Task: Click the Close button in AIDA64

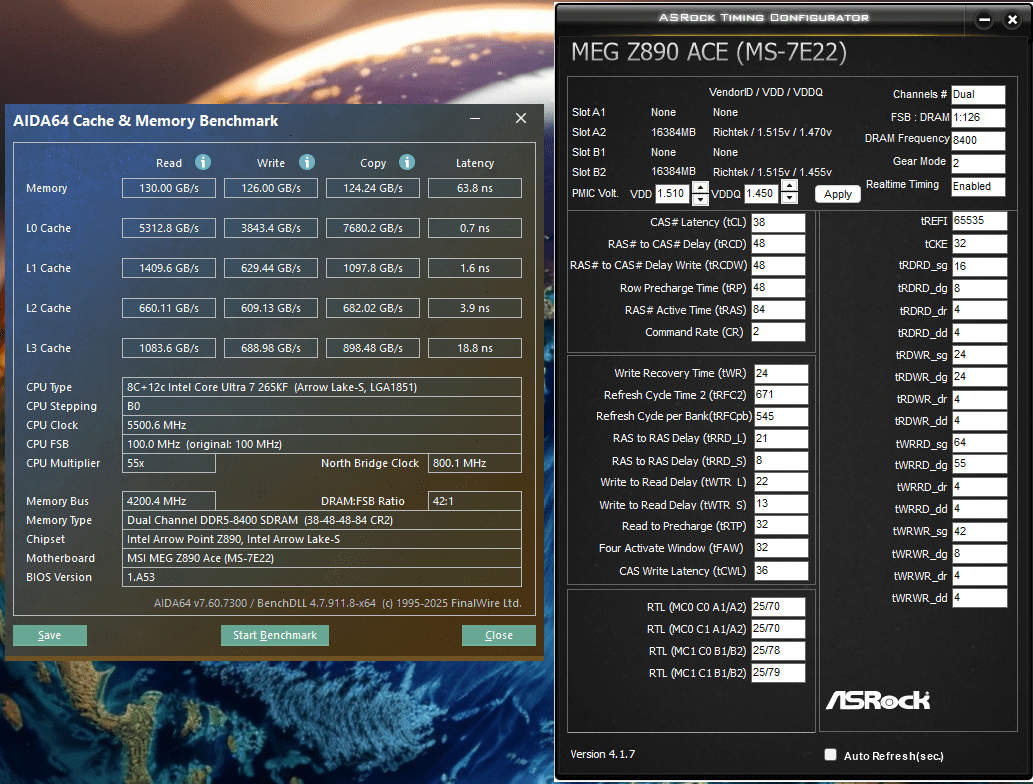Action: (x=499, y=635)
